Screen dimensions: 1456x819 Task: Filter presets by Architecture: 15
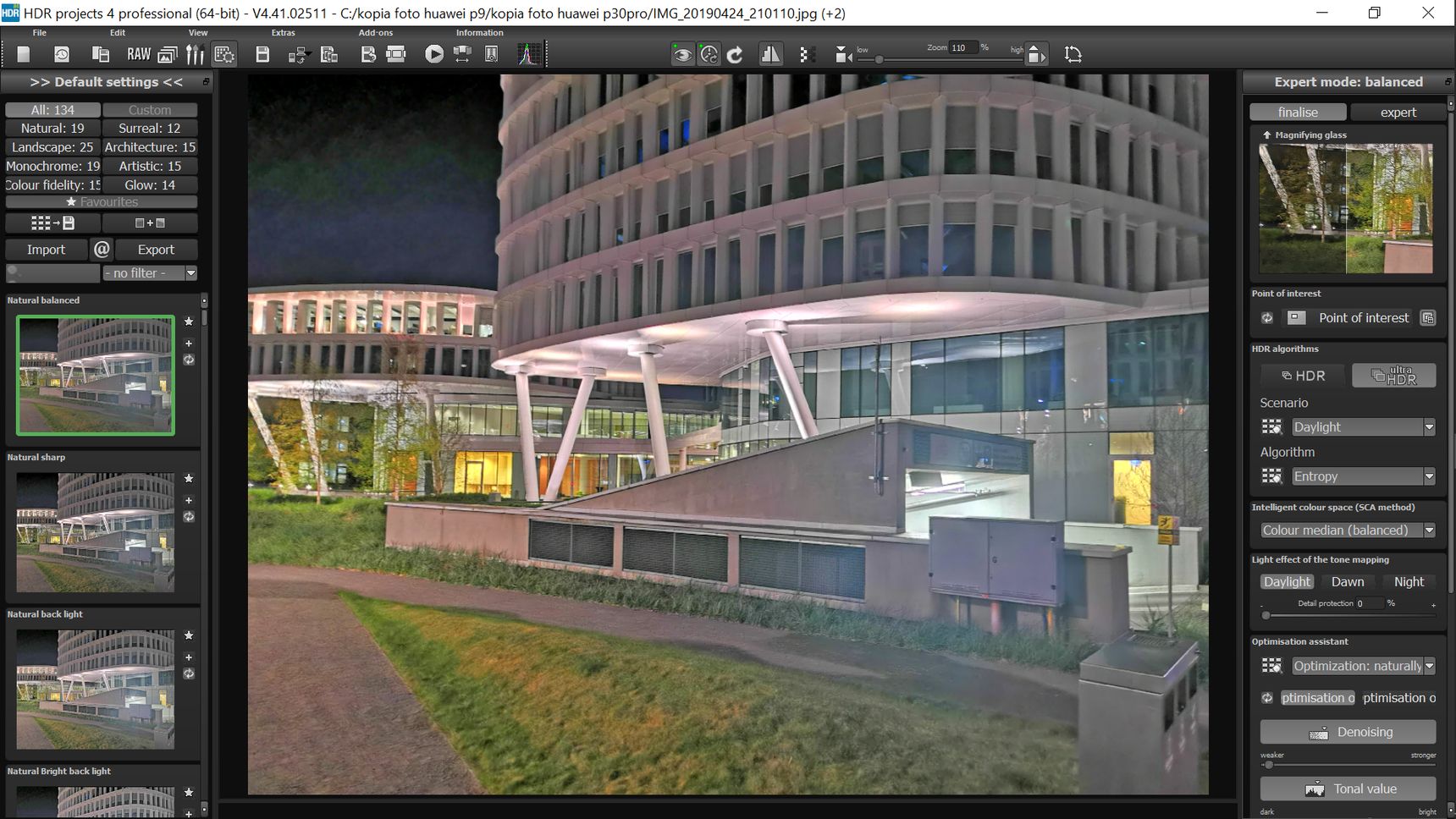click(x=150, y=147)
